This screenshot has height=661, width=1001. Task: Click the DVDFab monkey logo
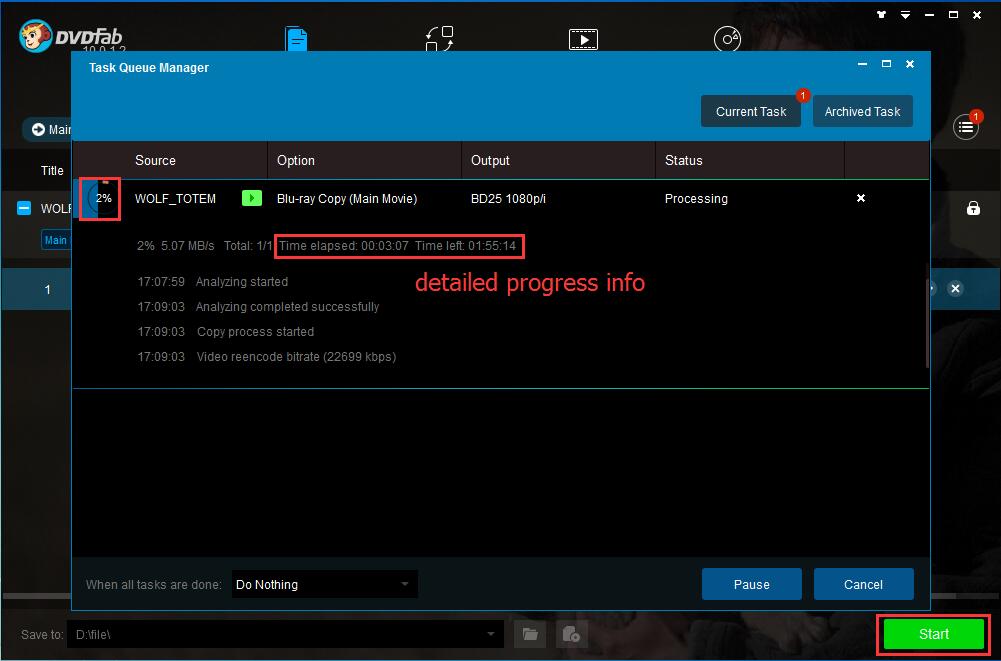coord(36,36)
